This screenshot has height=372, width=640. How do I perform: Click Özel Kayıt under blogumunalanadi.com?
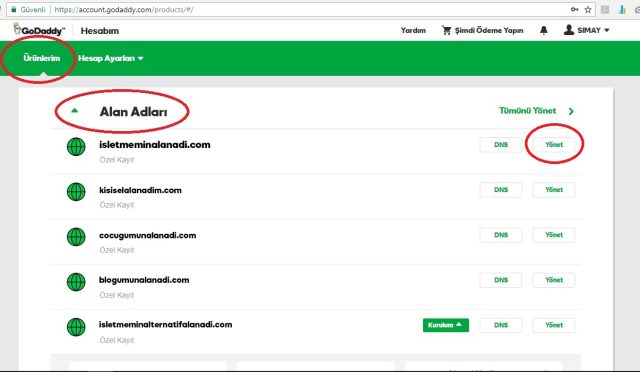[x=117, y=295]
